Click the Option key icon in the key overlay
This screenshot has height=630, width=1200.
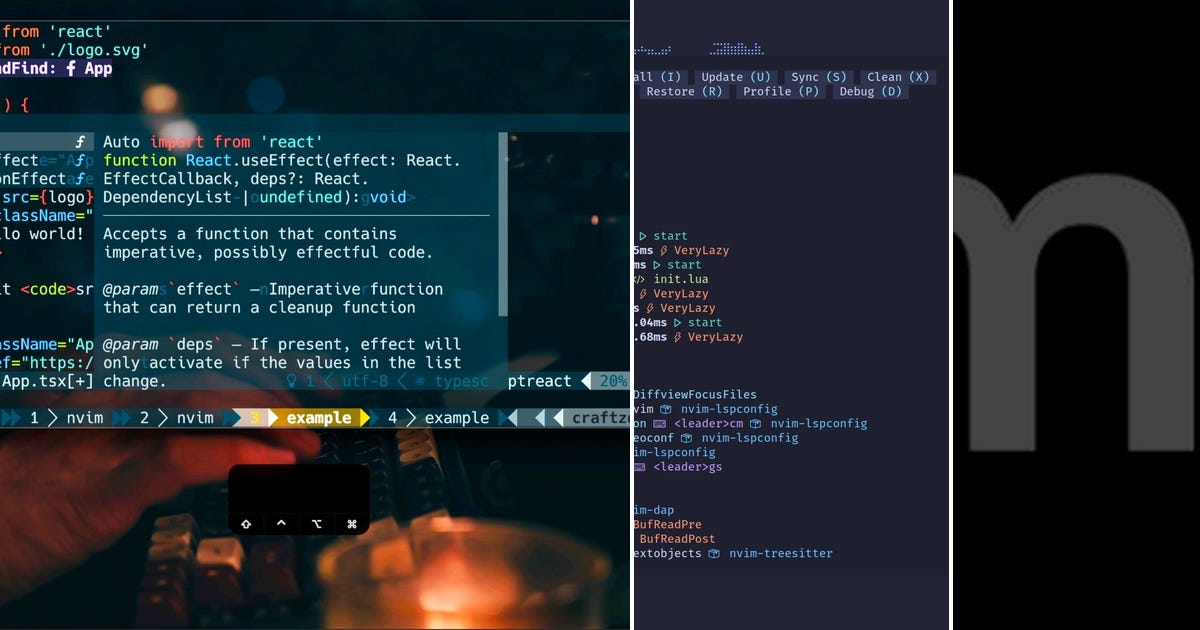[318, 522]
